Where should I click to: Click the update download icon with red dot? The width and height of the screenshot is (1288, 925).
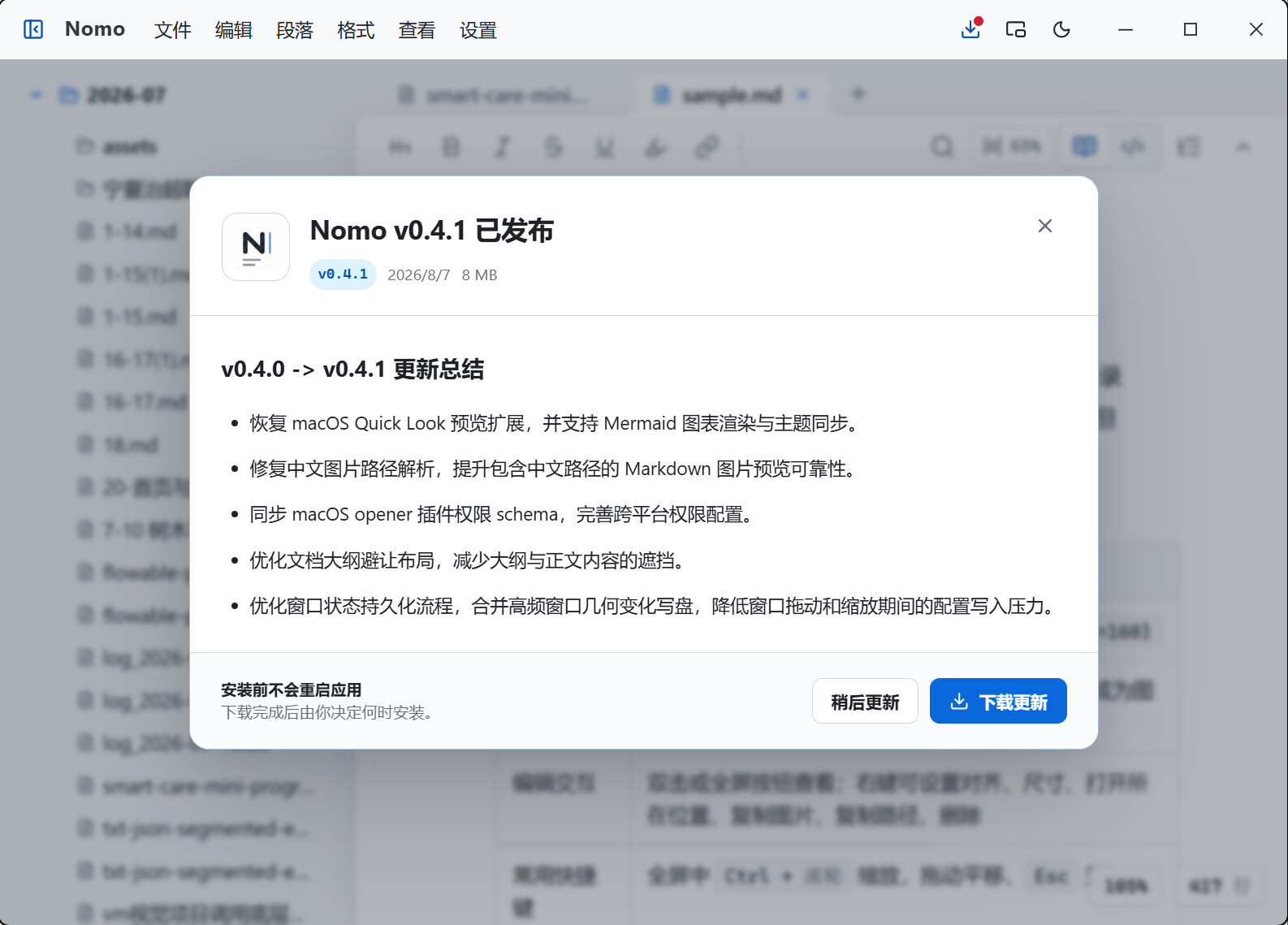[x=971, y=29]
